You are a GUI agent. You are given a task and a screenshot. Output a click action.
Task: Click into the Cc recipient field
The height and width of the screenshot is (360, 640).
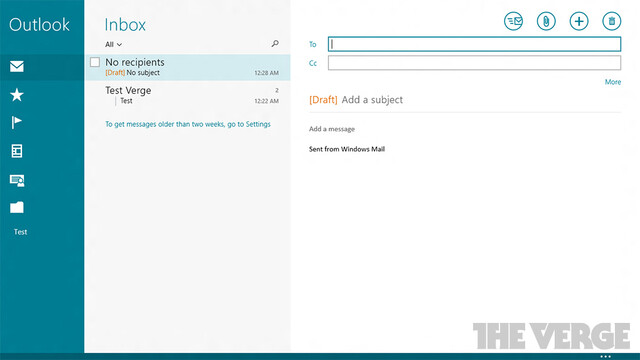[x=474, y=63]
